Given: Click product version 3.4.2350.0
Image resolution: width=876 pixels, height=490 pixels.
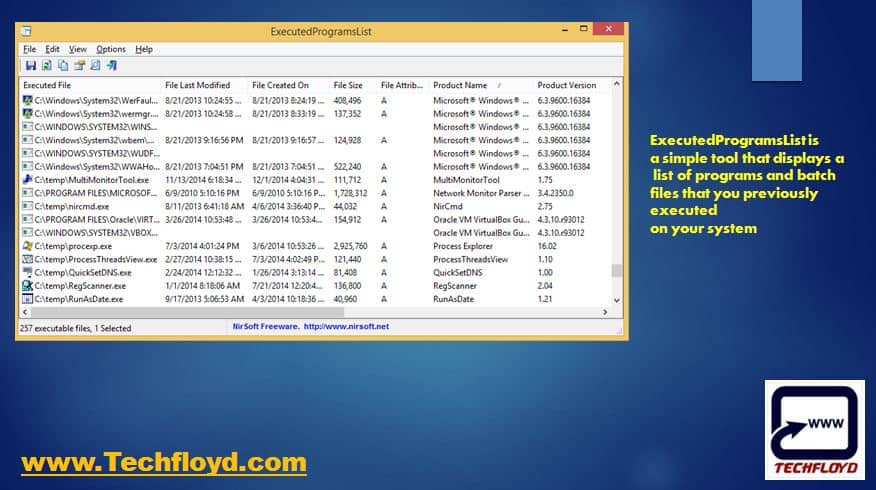Looking at the screenshot, I should click(555, 193).
